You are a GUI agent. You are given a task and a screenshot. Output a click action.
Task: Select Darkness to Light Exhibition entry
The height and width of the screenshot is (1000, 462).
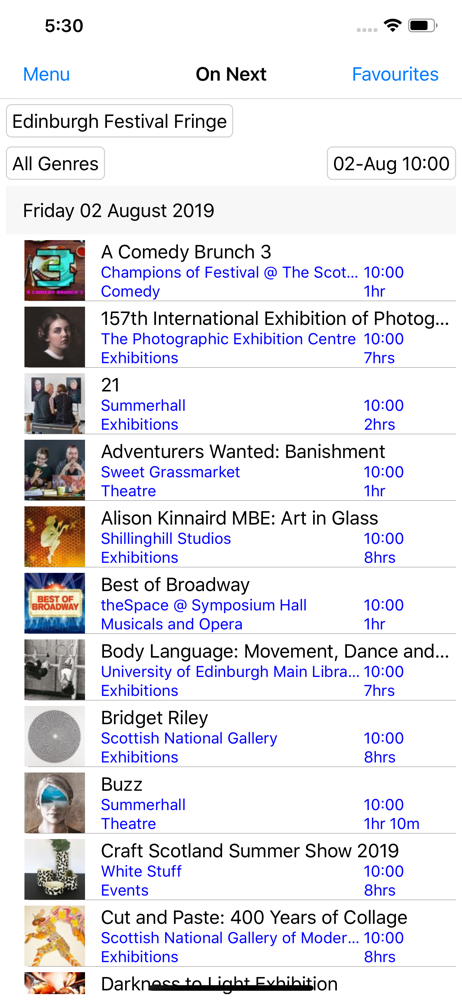(231, 985)
